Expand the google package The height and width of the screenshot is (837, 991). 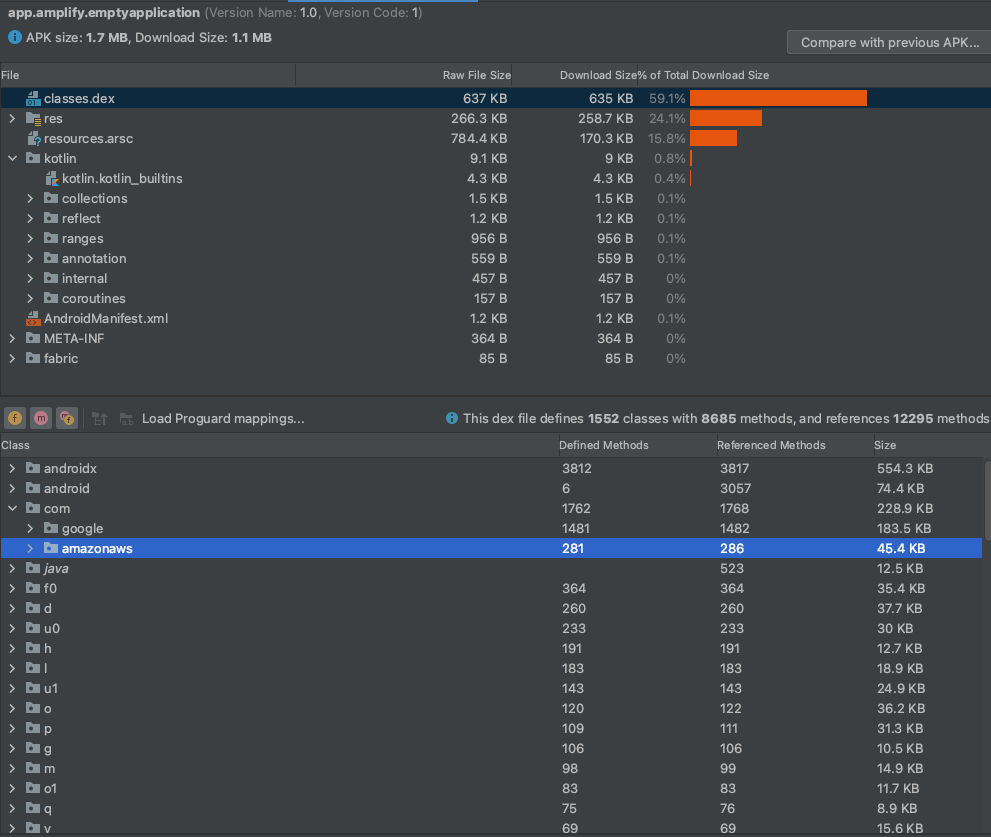click(28, 528)
